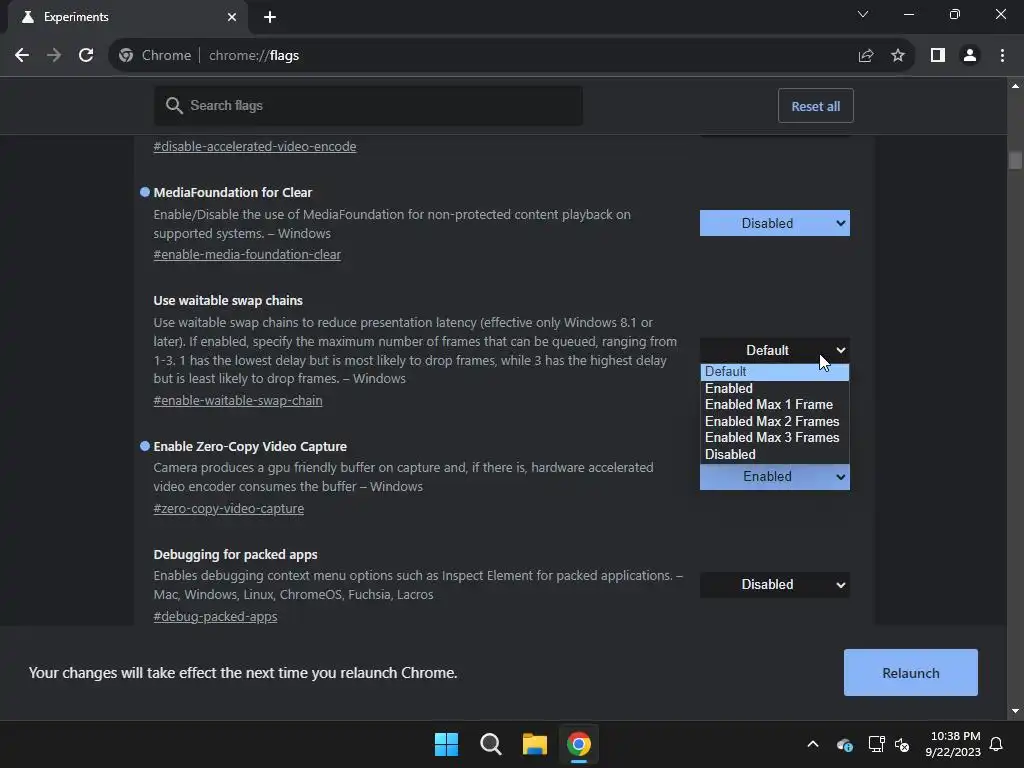Choose Default in the open dropdown list
The image size is (1024, 768).
click(775, 372)
